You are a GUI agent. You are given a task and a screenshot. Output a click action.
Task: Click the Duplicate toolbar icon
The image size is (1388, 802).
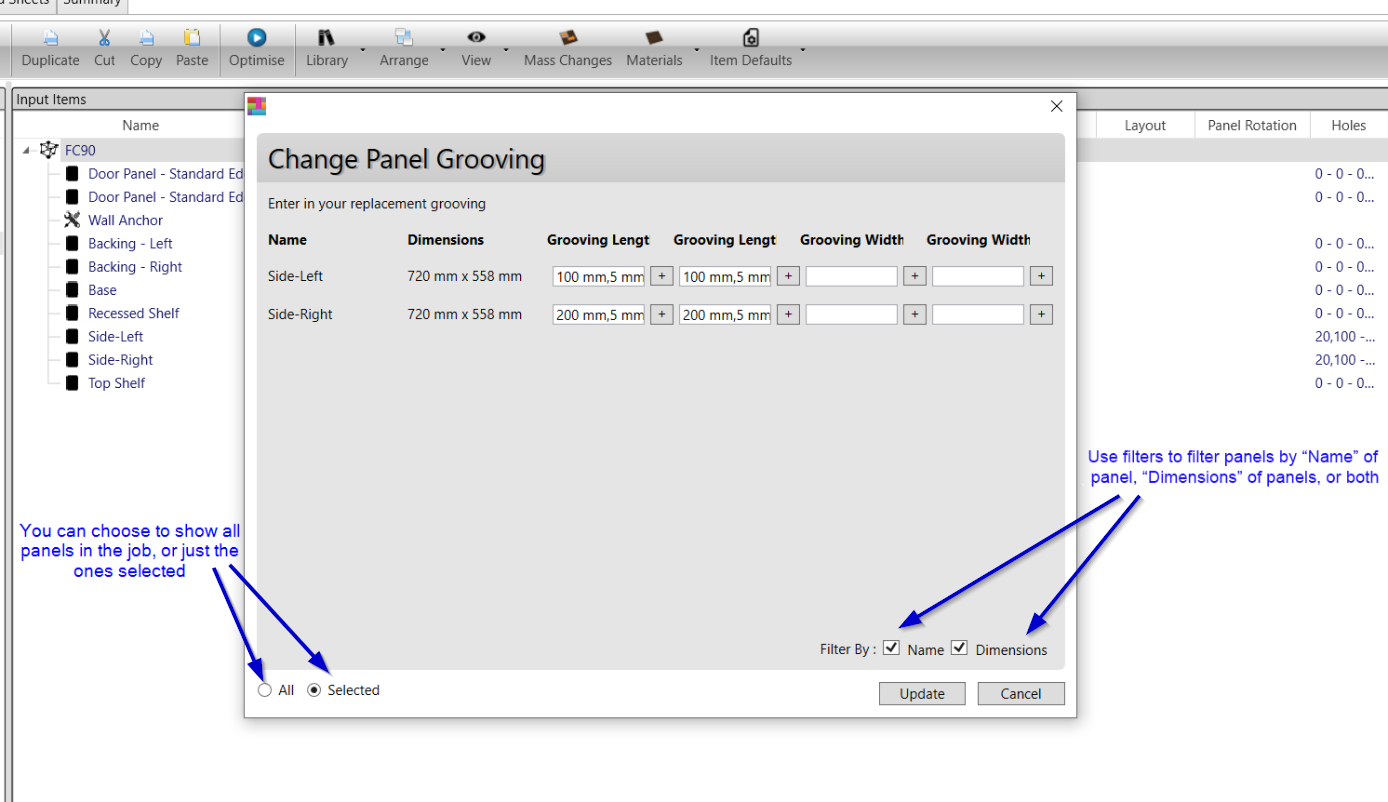[x=50, y=38]
